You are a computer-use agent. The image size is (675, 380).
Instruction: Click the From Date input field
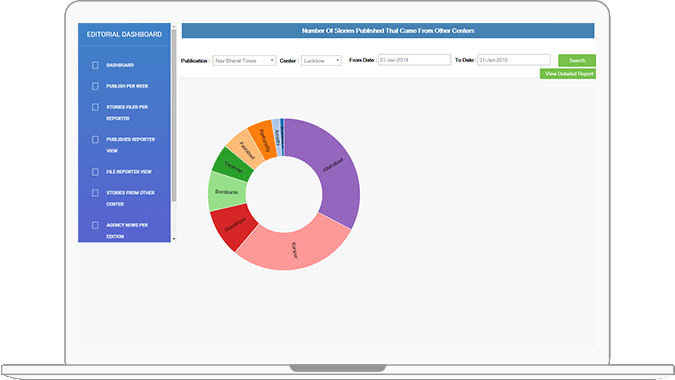point(414,60)
